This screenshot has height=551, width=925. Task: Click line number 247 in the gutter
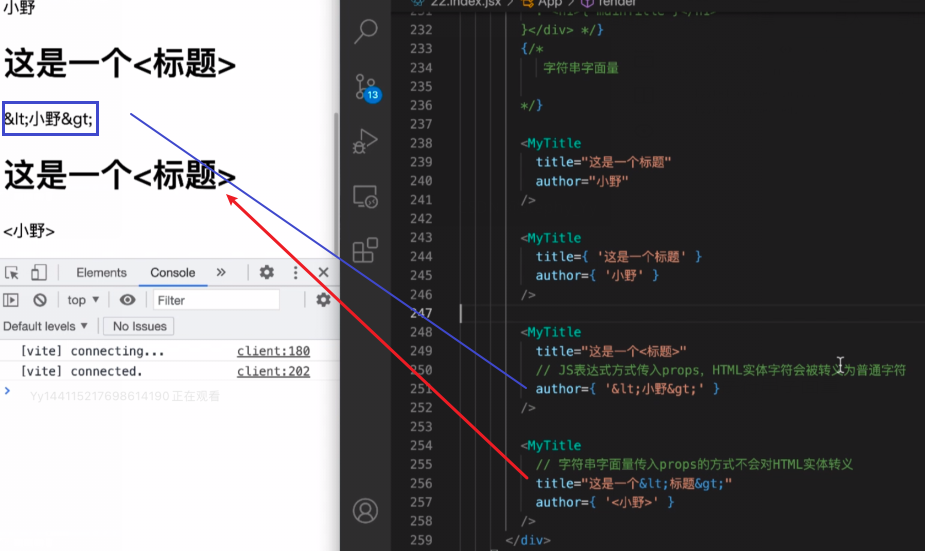coord(421,313)
